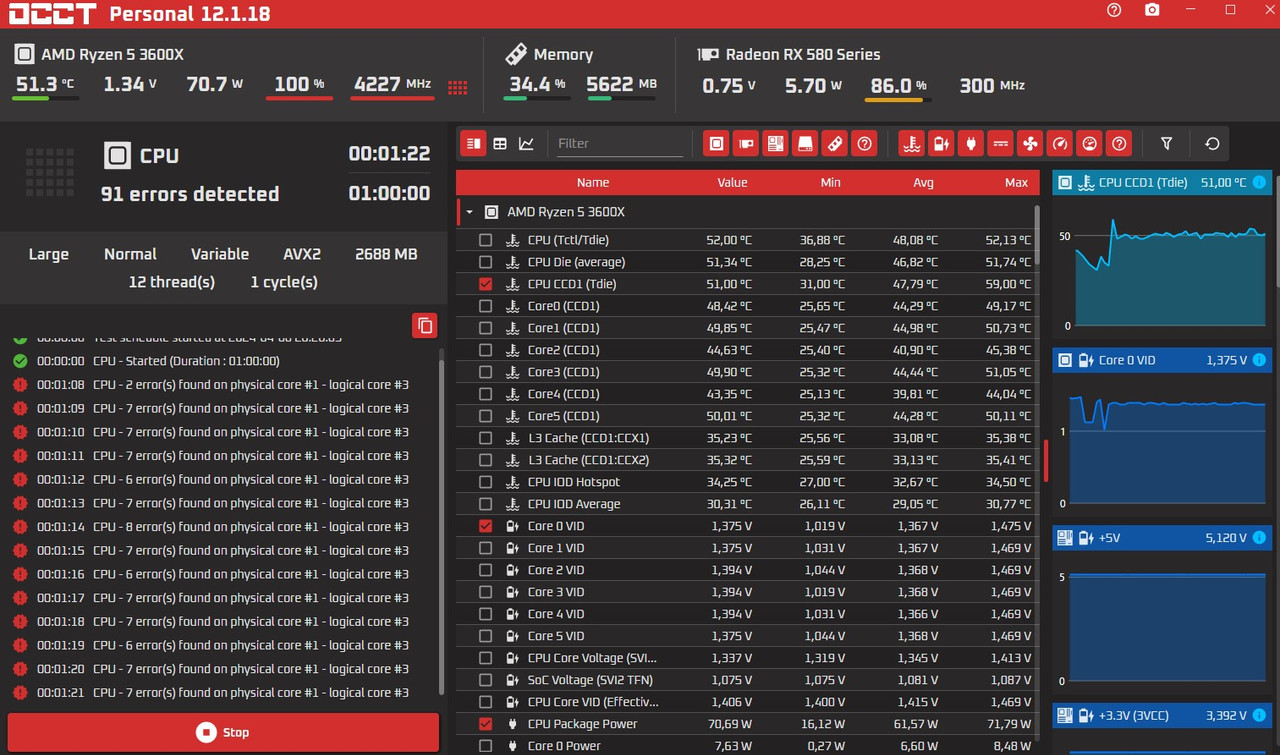
Task: Switch to the graph view icon
Action: point(526,144)
